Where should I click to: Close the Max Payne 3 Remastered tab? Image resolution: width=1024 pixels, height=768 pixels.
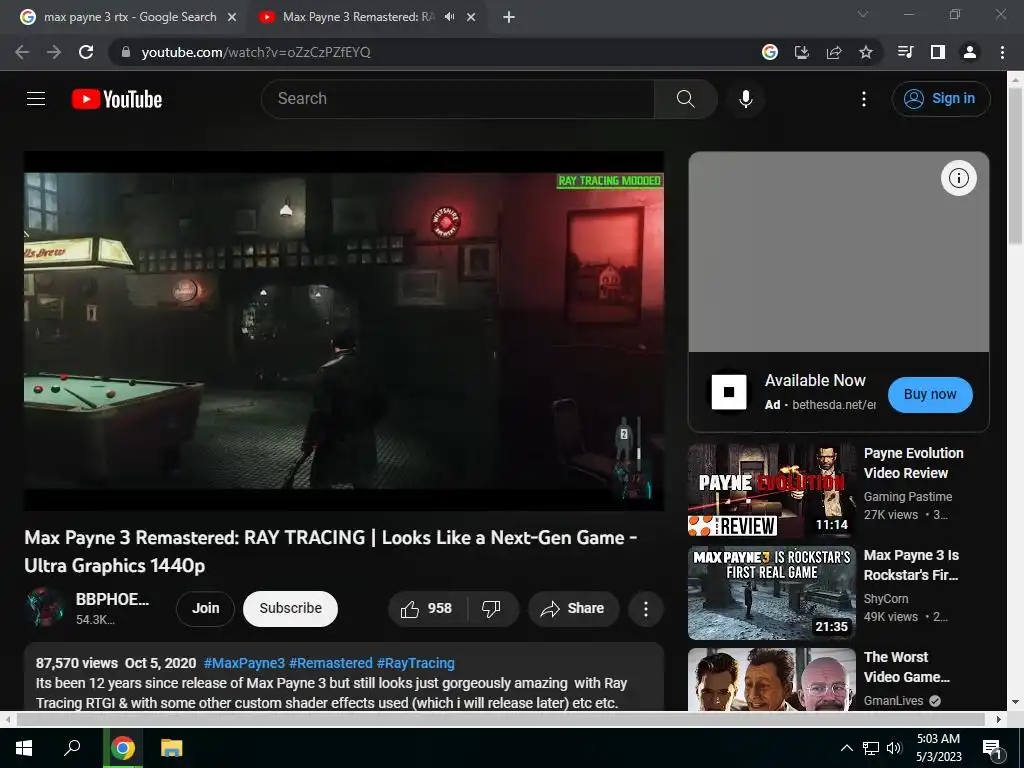tap(471, 17)
